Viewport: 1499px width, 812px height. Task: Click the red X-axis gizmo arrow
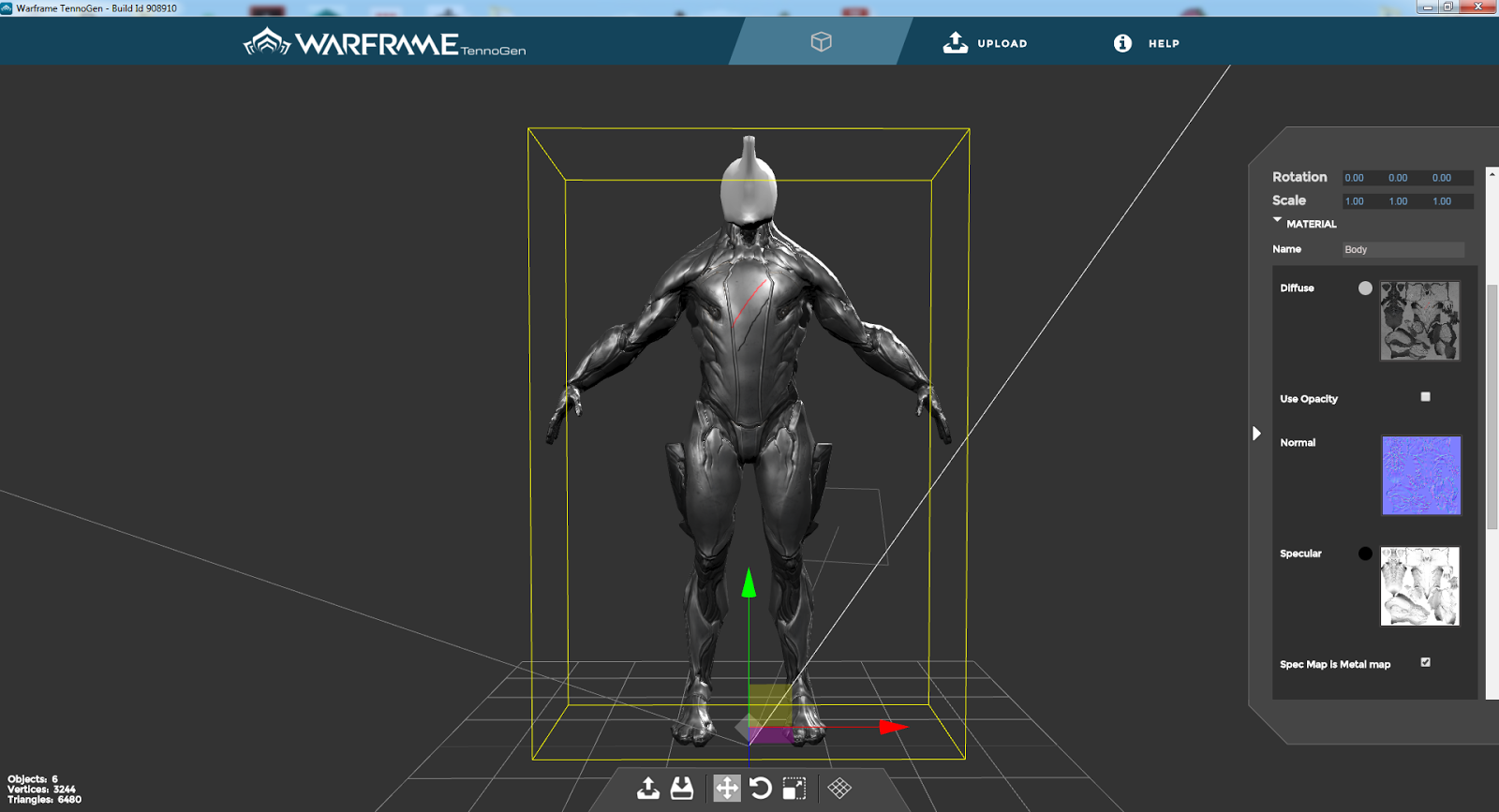(x=893, y=727)
